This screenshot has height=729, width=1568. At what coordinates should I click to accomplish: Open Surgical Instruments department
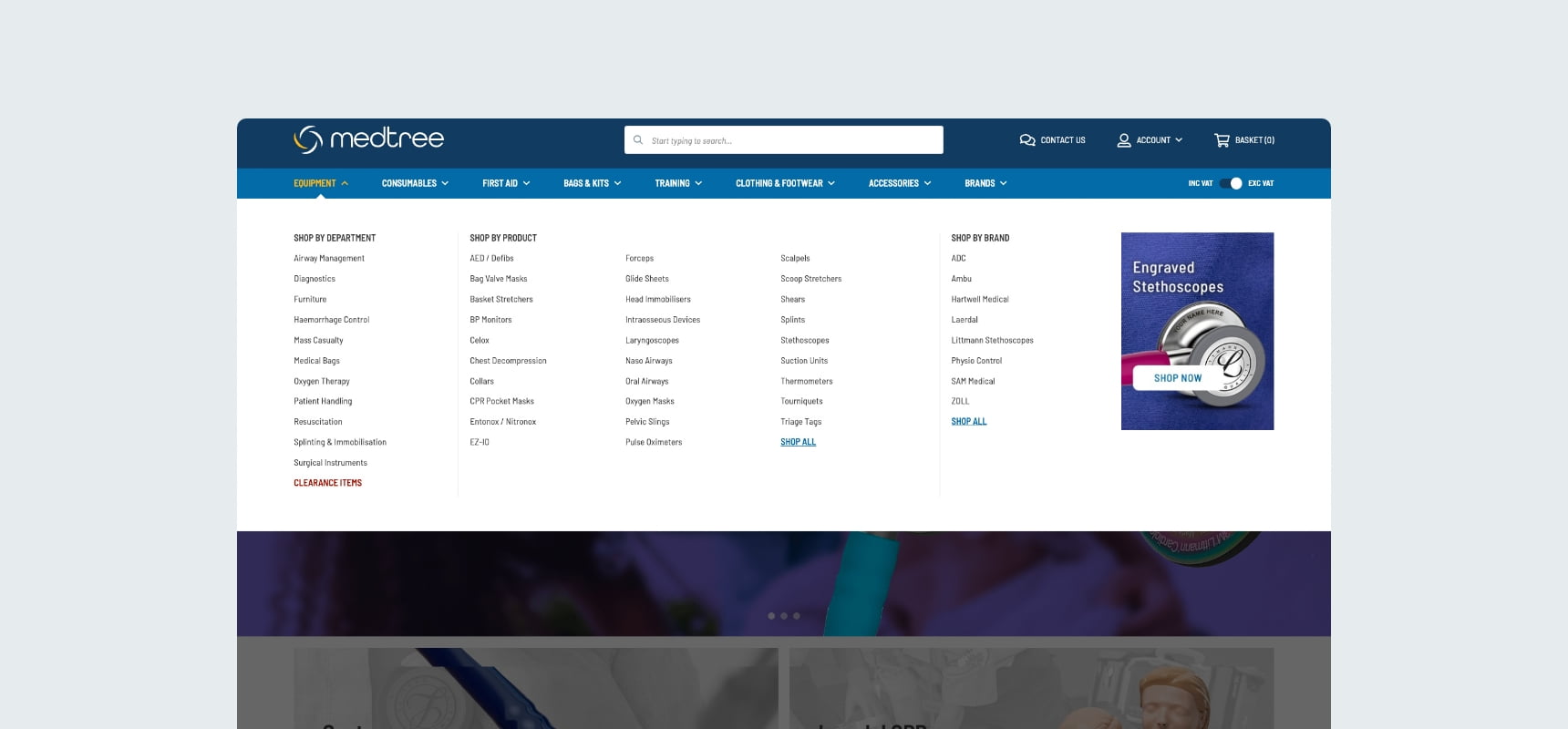331,463
